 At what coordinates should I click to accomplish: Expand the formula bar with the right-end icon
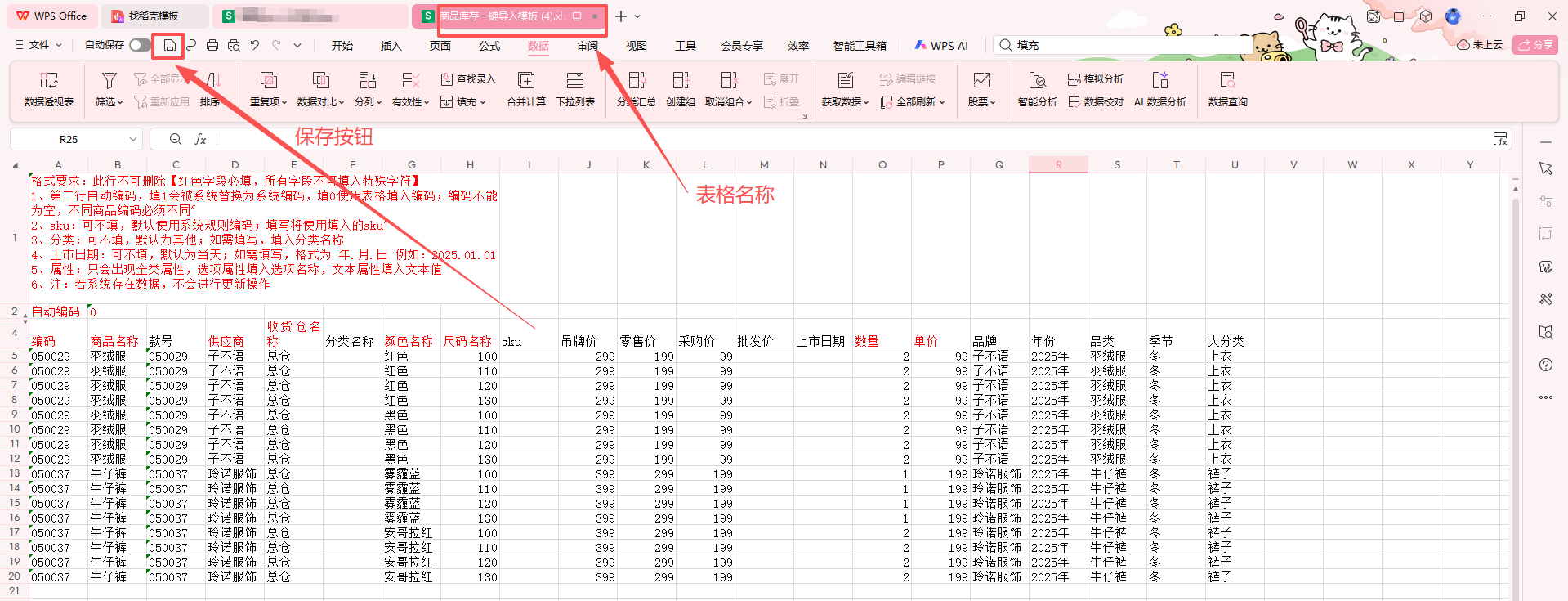pos(1500,139)
